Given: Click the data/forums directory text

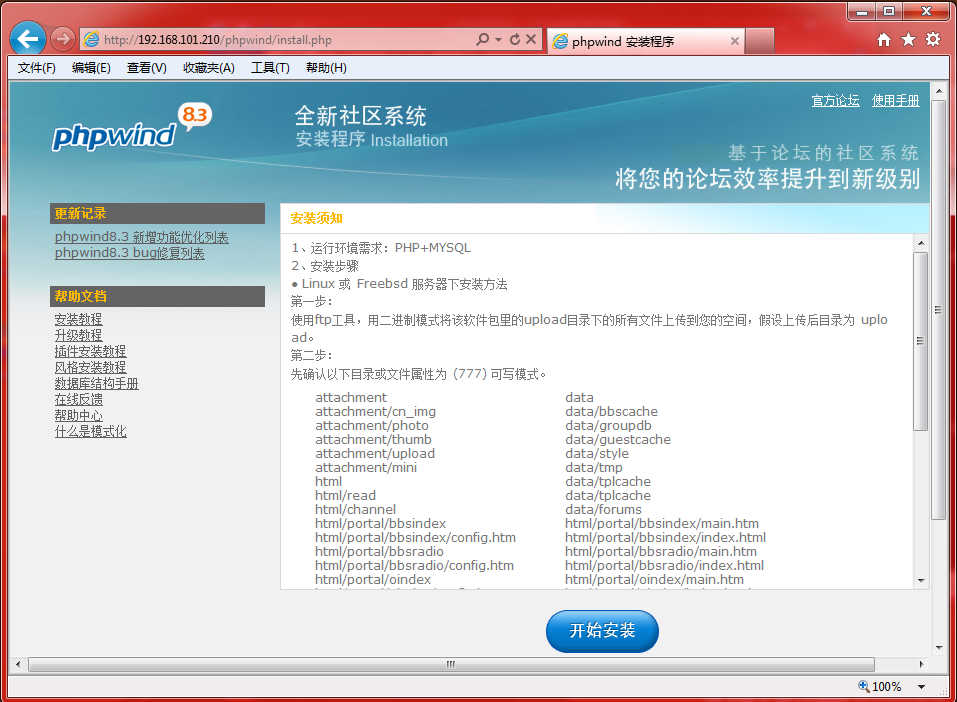Looking at the screenshot, I should [603, 509].
